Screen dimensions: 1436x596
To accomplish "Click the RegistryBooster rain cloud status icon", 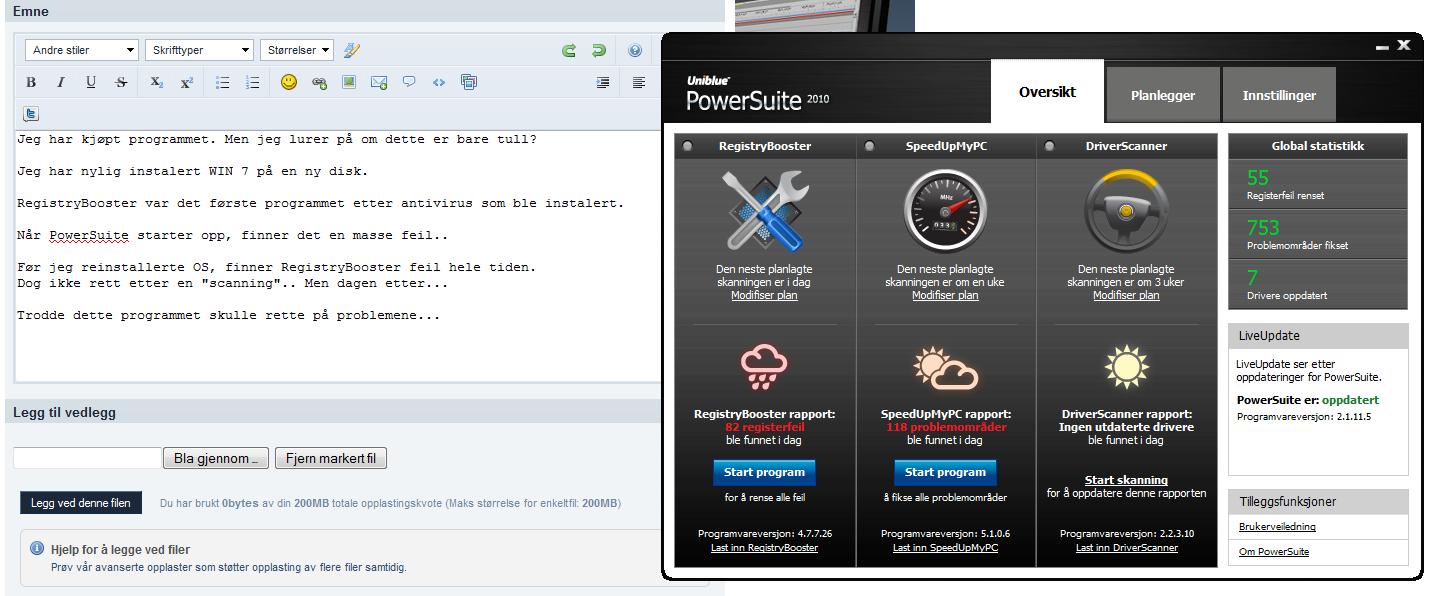I will tap(765, 367).
